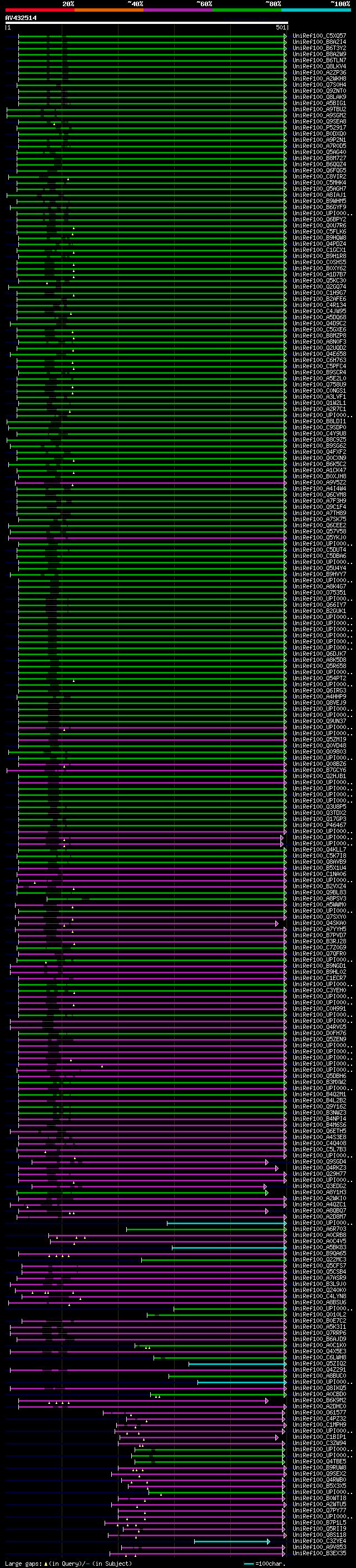The height and width of the screenshot is (1568, 356).
Task: Select label UniRef100_Q9UN37
Action: (x=319, y=721)
